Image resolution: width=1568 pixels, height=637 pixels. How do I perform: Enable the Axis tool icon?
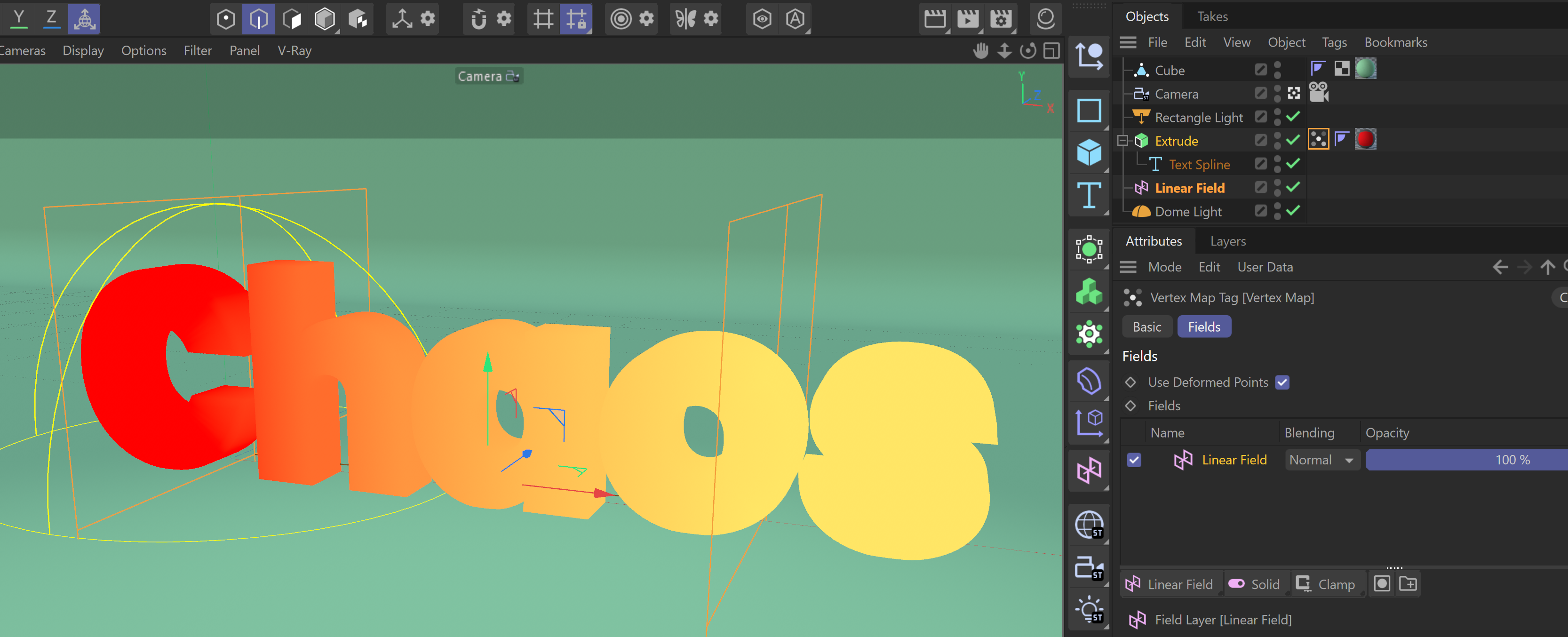pos(402,19)
